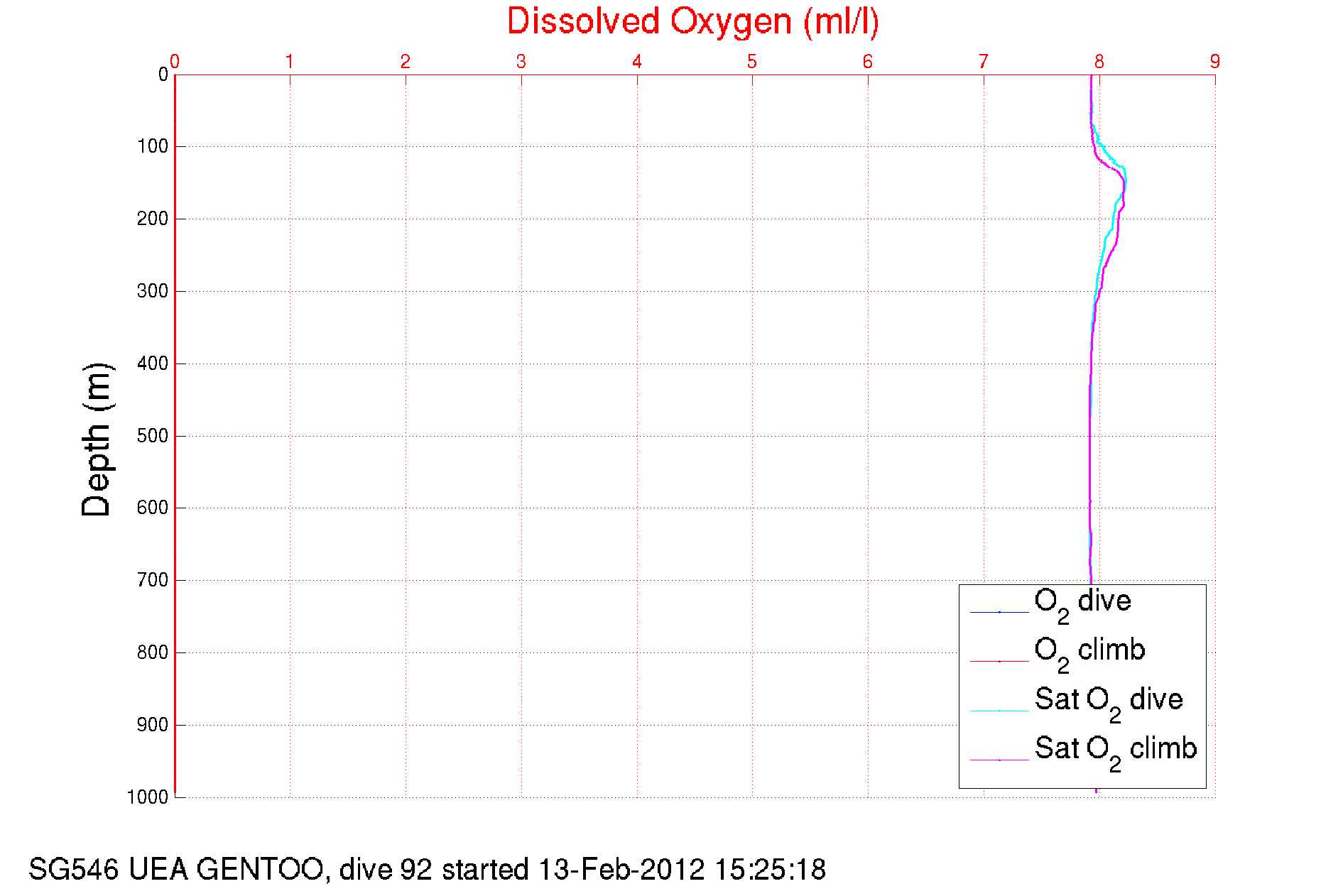This screenshot has height=896, width=1343.
Task: Click the depth tick label 400
Action: click(153, 364)
